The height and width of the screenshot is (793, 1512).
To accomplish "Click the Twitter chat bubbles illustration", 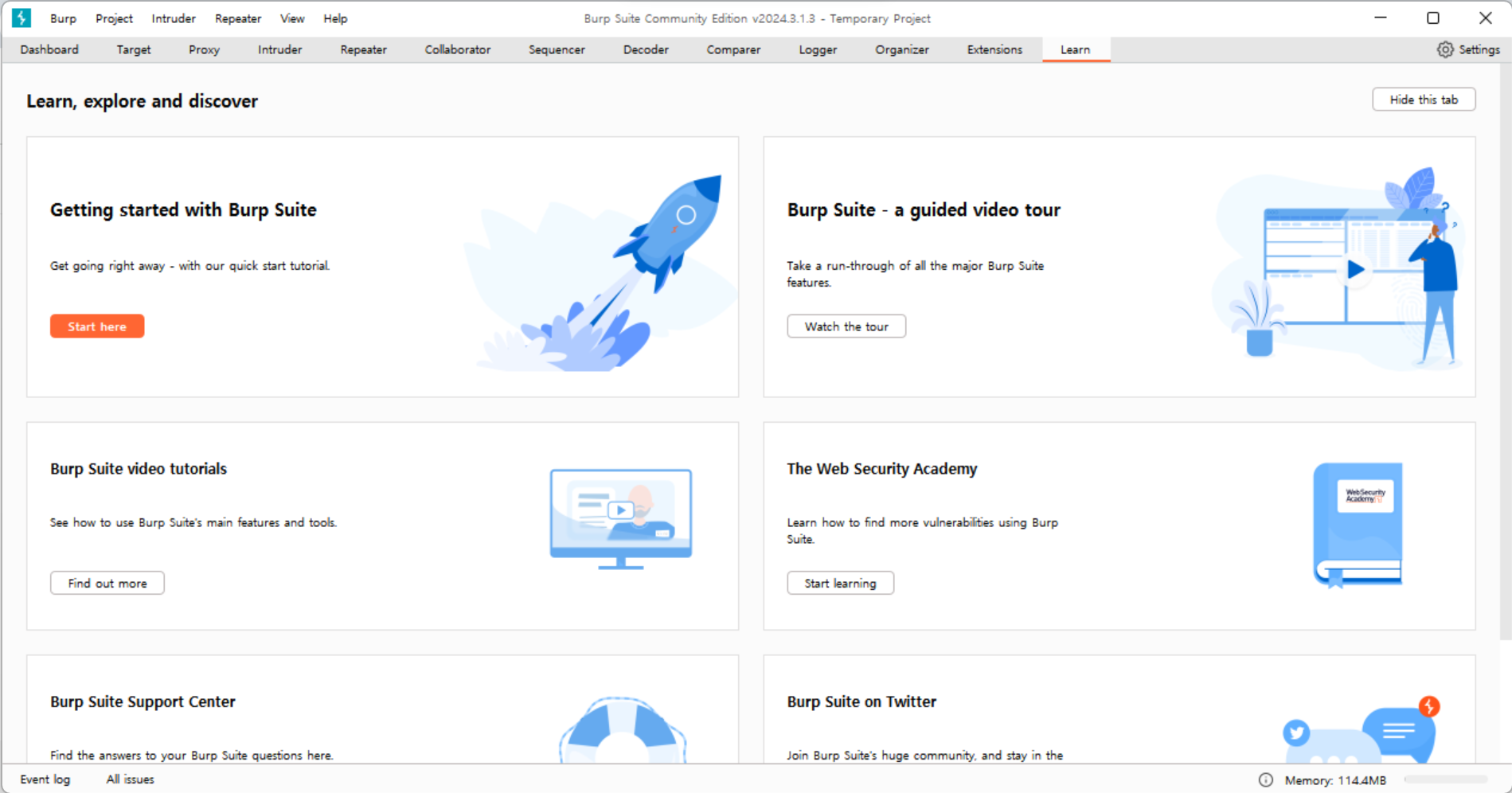I will (1362, 730).
